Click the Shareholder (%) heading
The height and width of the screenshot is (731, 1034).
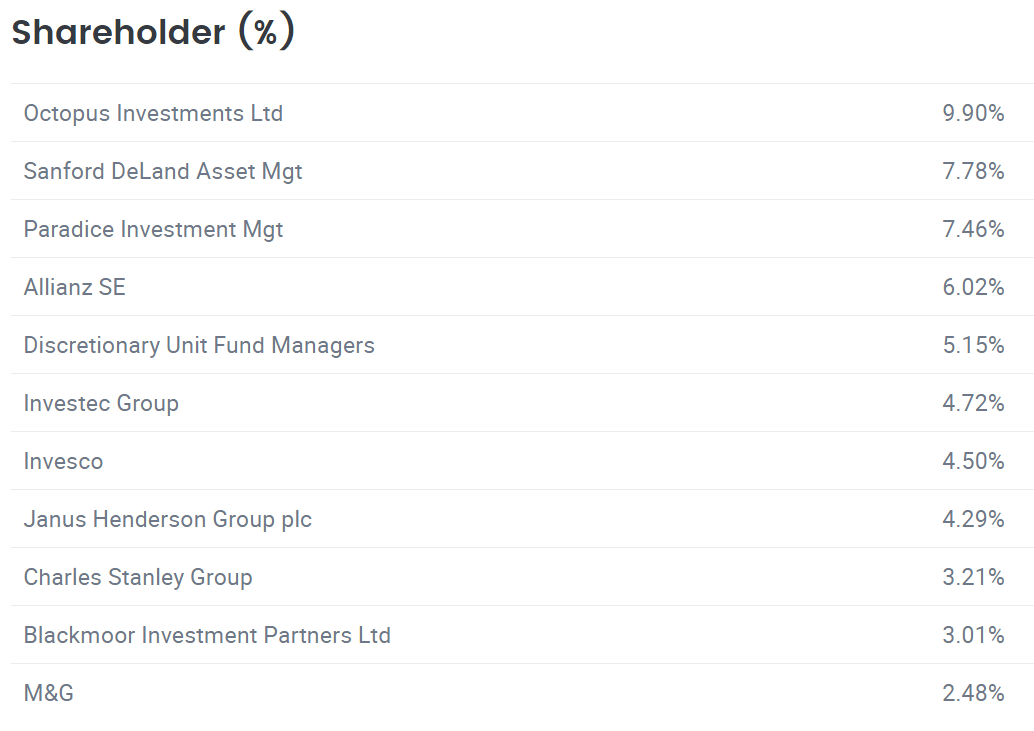click(x=153, y=32)
